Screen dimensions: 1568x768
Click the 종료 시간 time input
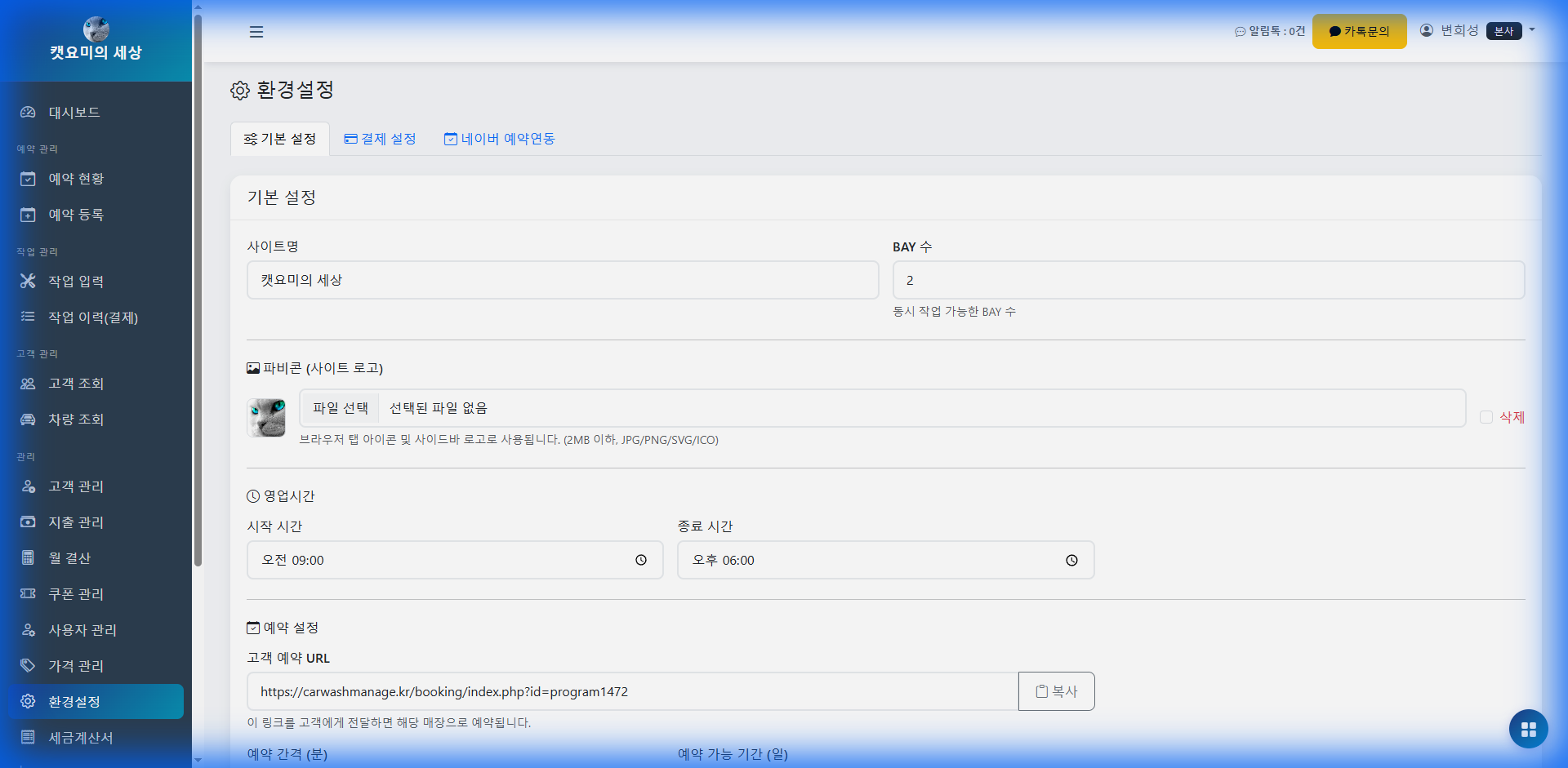(885, 560)
